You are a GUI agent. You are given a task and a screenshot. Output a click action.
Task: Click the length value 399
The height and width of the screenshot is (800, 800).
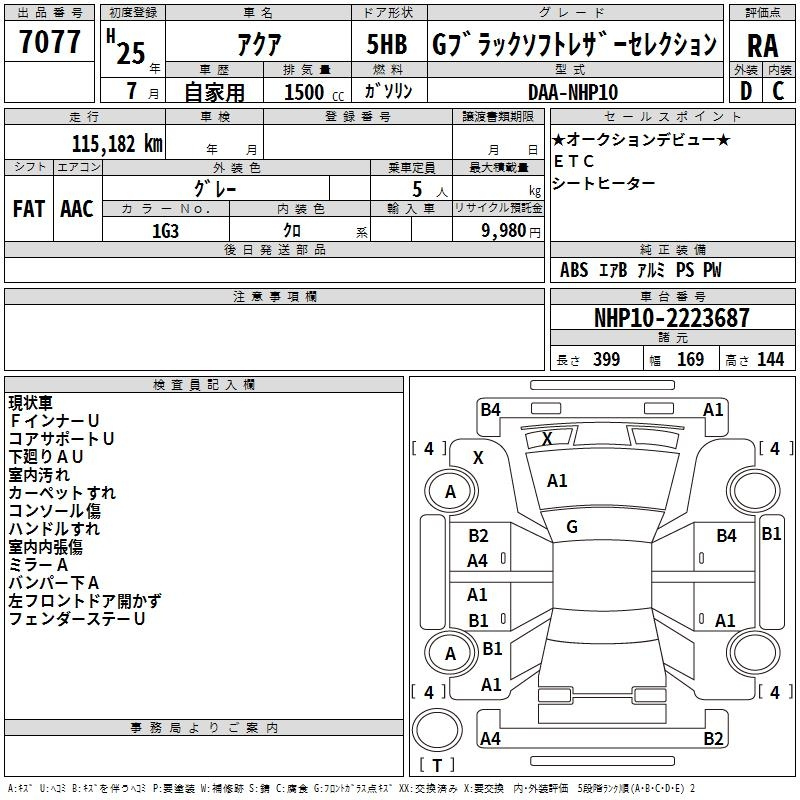(607, 359)
